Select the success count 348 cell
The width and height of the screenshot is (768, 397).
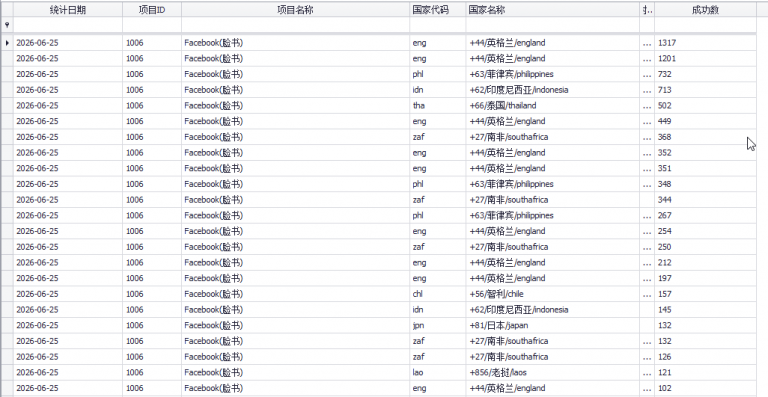(705, 184)
